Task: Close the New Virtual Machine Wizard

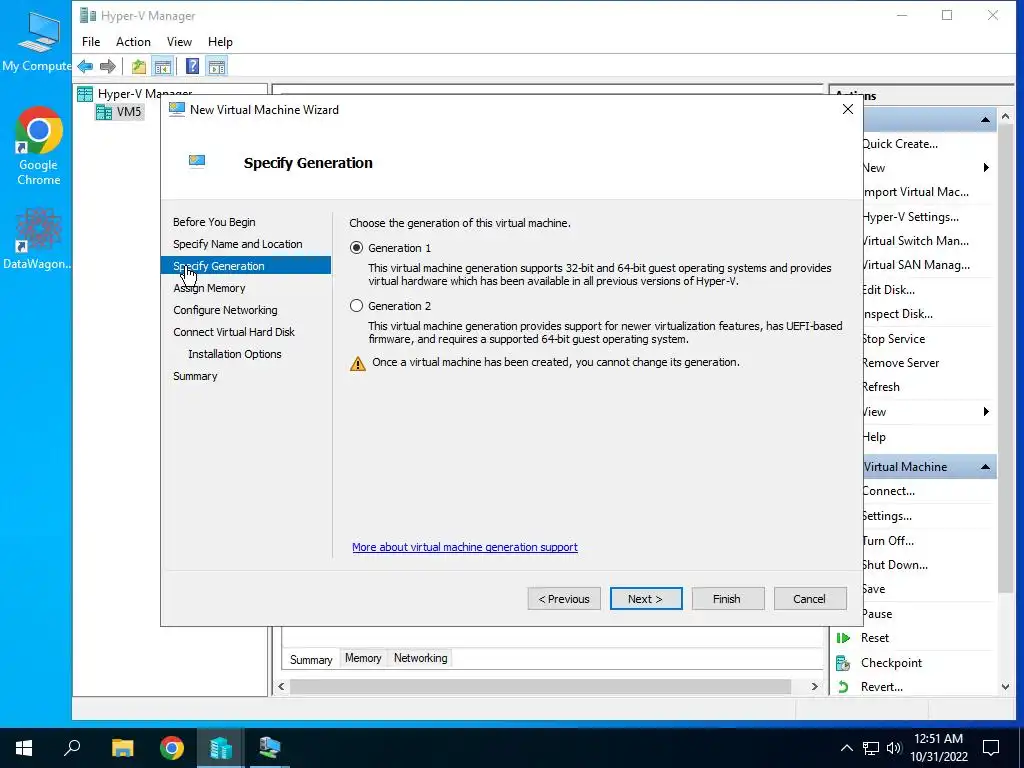Action: pyautogui.click(x=848, y=110)
